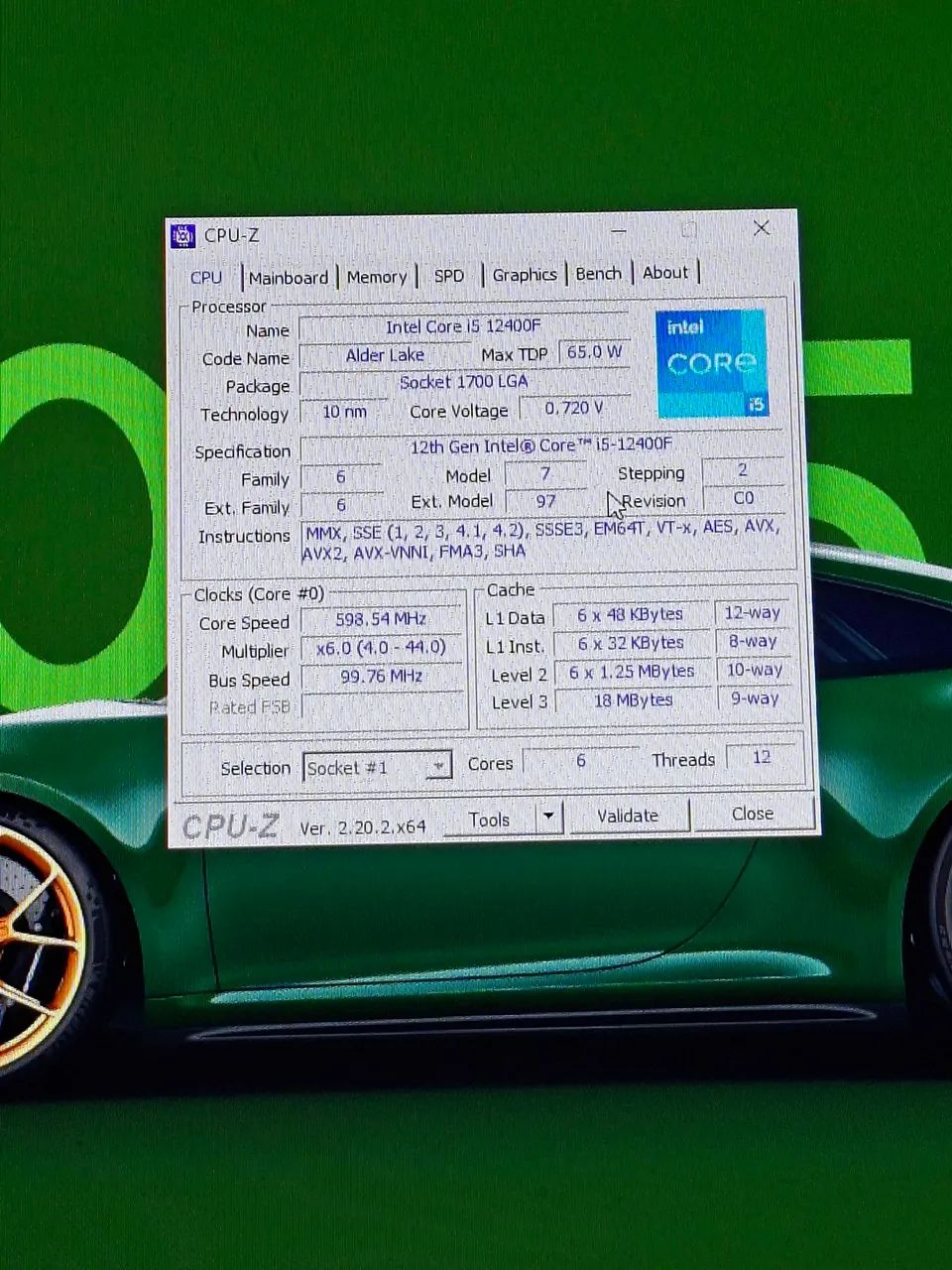Click the Ext. Family value 6
The image size is (952, 1270).
coord(341,505)
